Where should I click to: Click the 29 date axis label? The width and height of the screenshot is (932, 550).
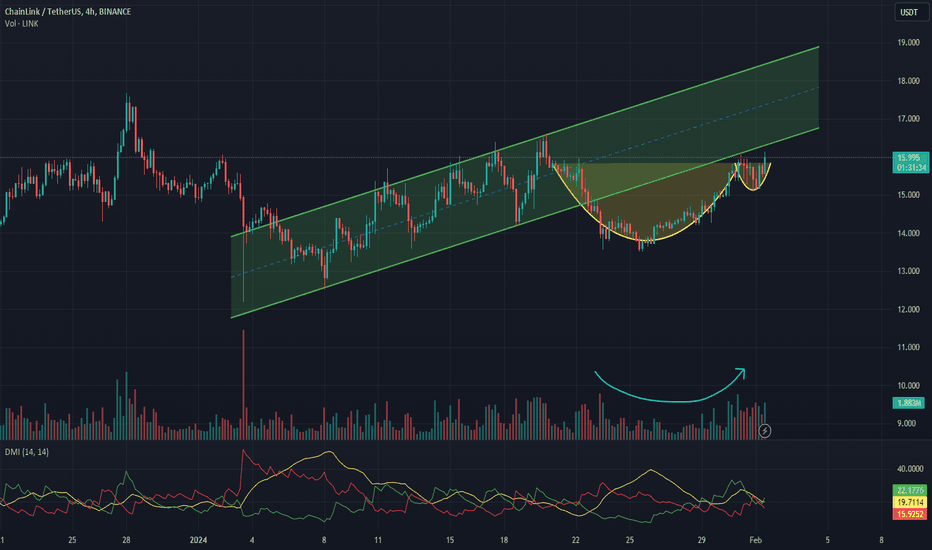click(x=701, y=540)
